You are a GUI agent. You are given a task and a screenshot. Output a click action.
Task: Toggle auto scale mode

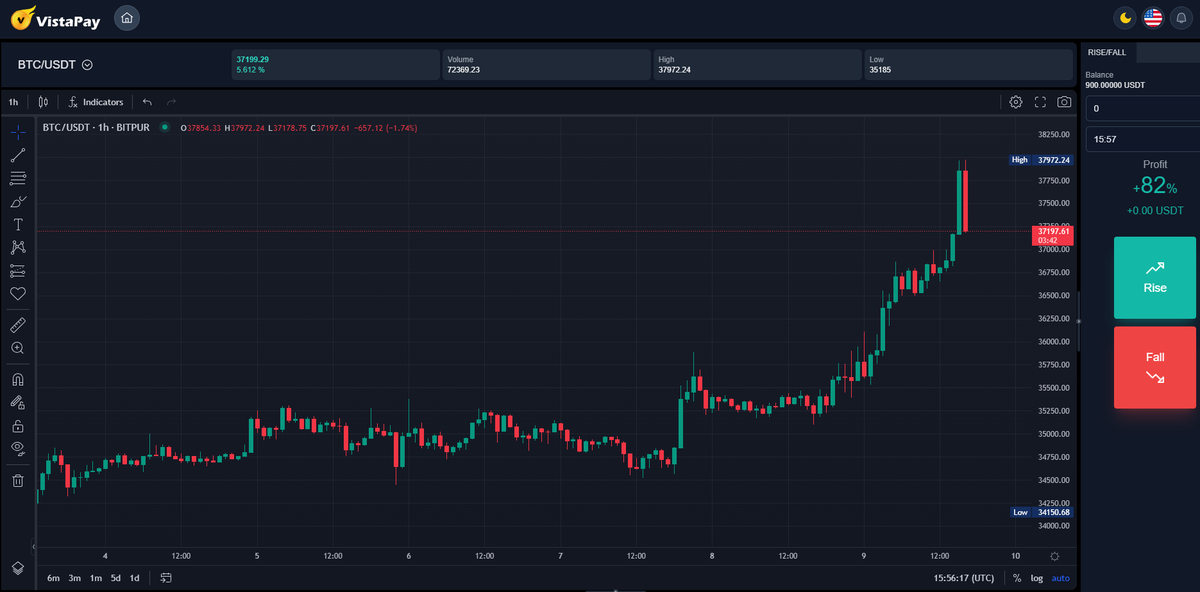tap(1061, 578)
